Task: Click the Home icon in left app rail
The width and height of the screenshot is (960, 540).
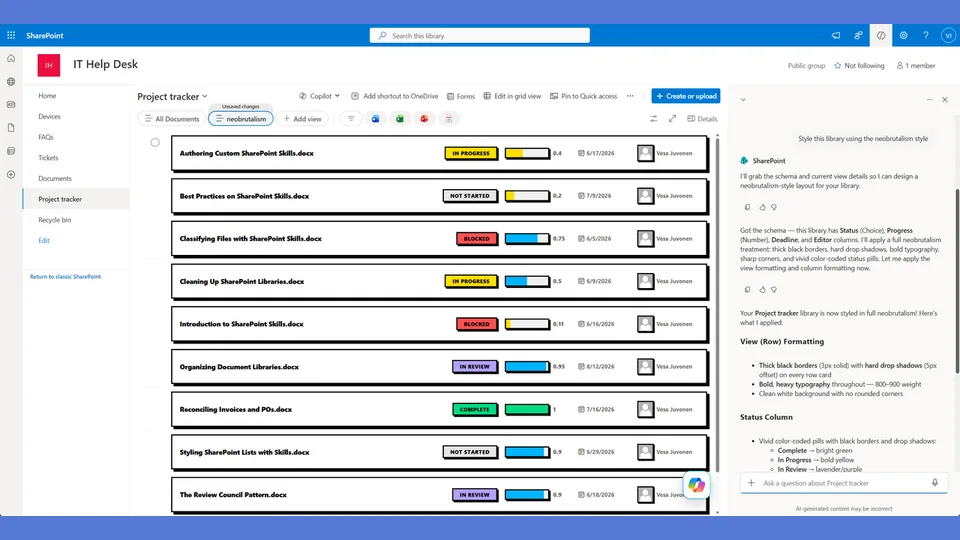Action: [x=11, y=58]
